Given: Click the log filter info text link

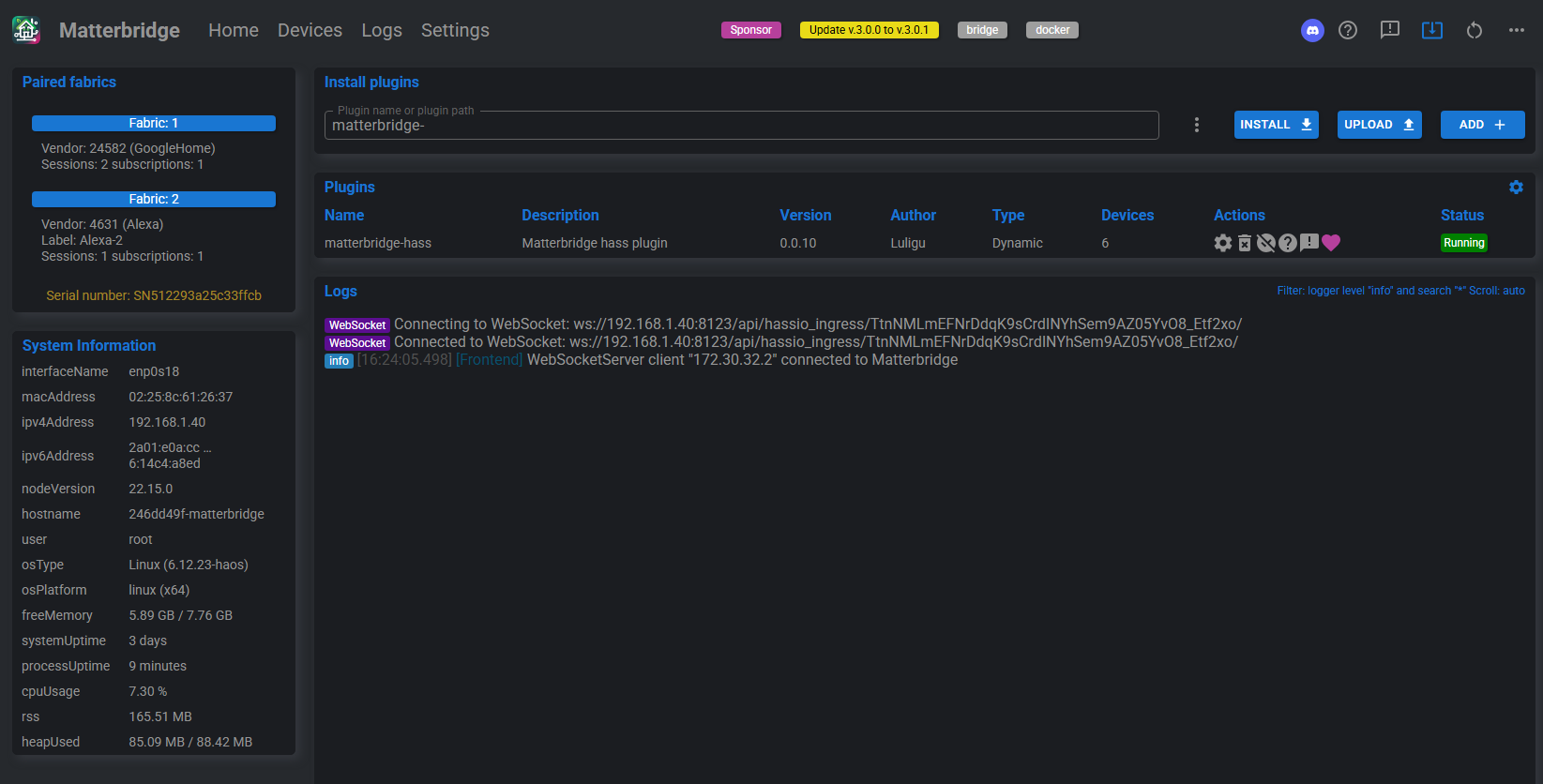Looking at the screenshot, I should click(x=1400, y=291).
